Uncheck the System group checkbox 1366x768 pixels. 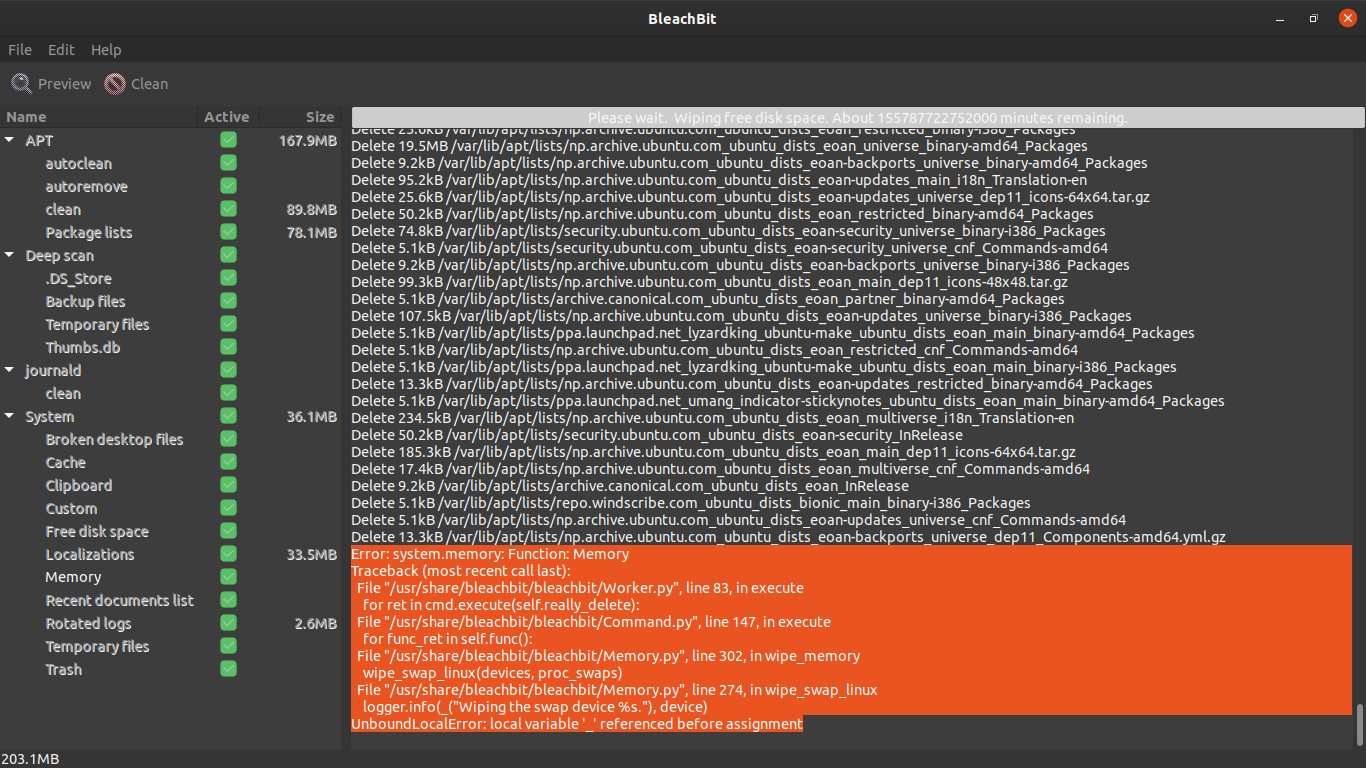point(228,416)
